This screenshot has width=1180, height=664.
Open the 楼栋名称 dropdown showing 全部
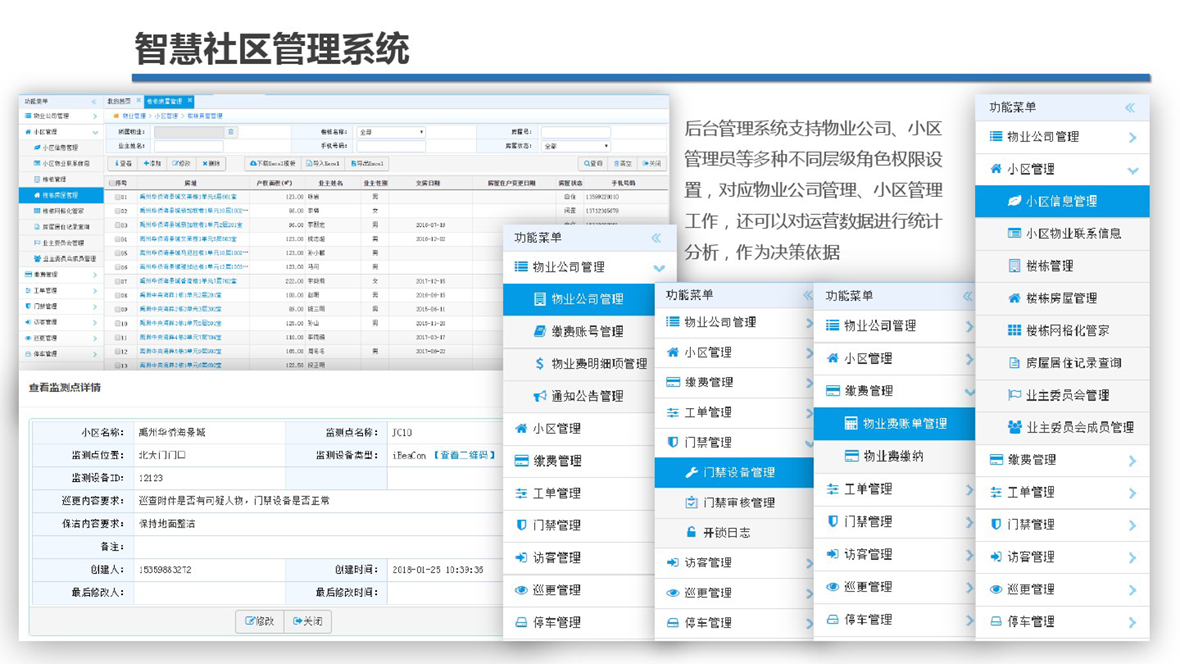coord(391,132)
